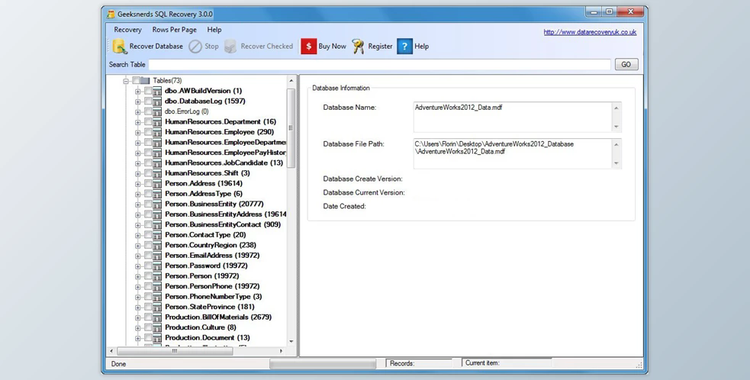Expand the Production.BillOfMaterials node
This screenshot has width=750, height=380.
138,317
